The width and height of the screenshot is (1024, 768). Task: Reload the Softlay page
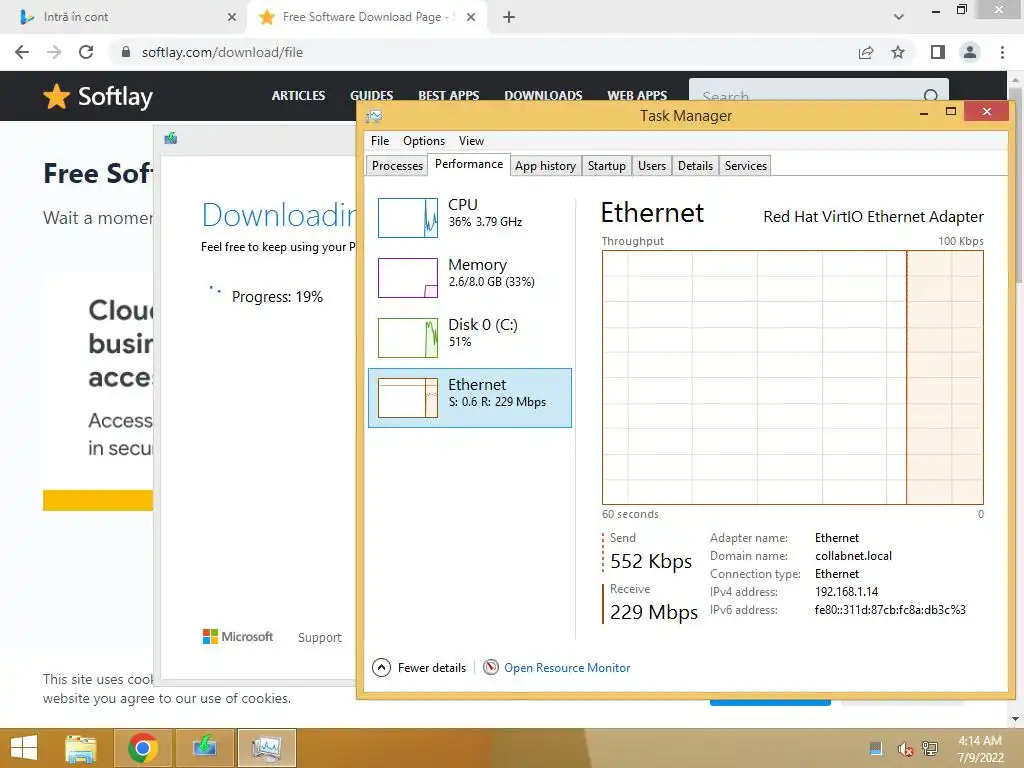tap(86, 52)
